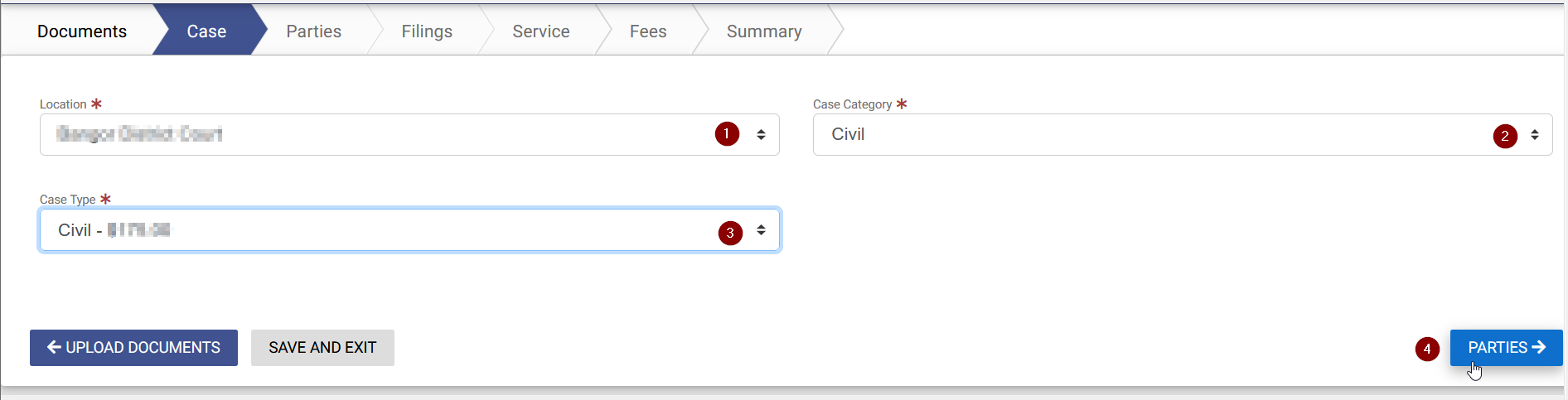The image size is (1568, 400).
Task: Select the Case step tab
Action: pyautogui.click(x=206, y=31)
